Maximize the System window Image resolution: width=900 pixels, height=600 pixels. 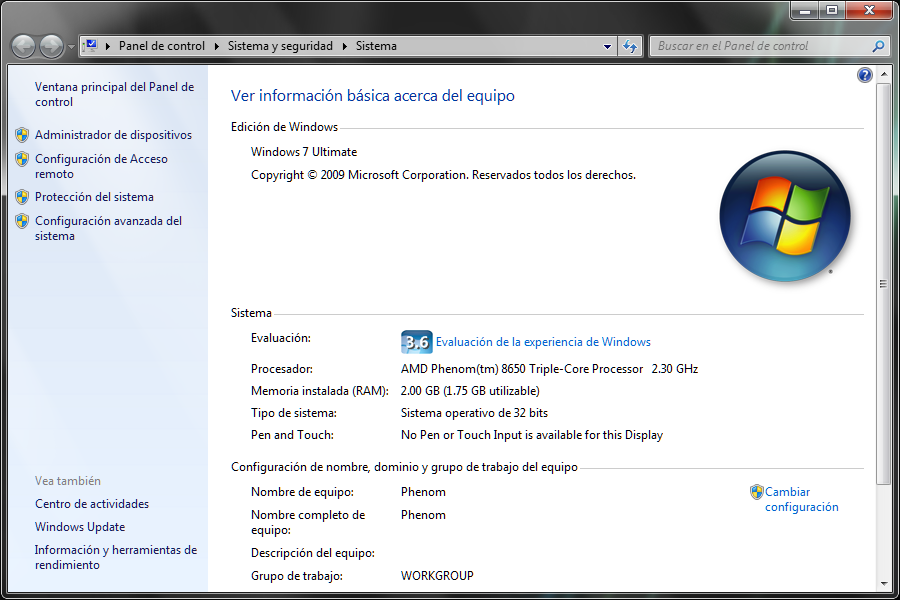832,10
